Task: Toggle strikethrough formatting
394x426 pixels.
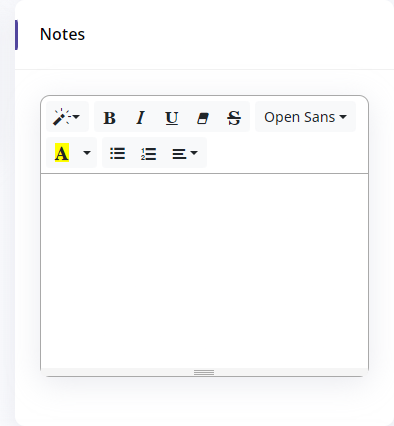Action: click(234, 117)
